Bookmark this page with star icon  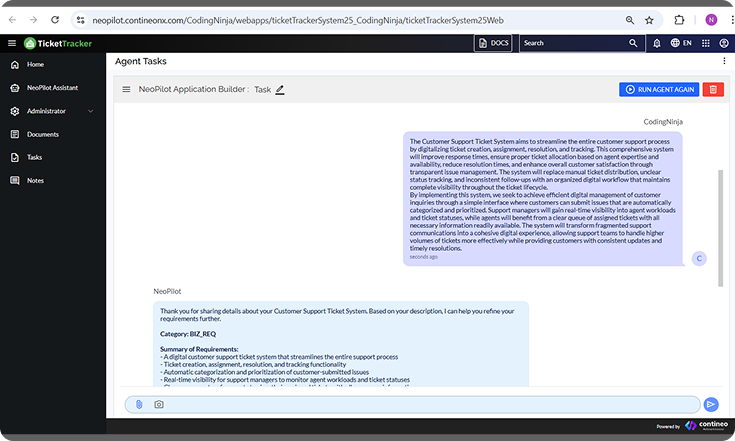(x=649, y=20)
